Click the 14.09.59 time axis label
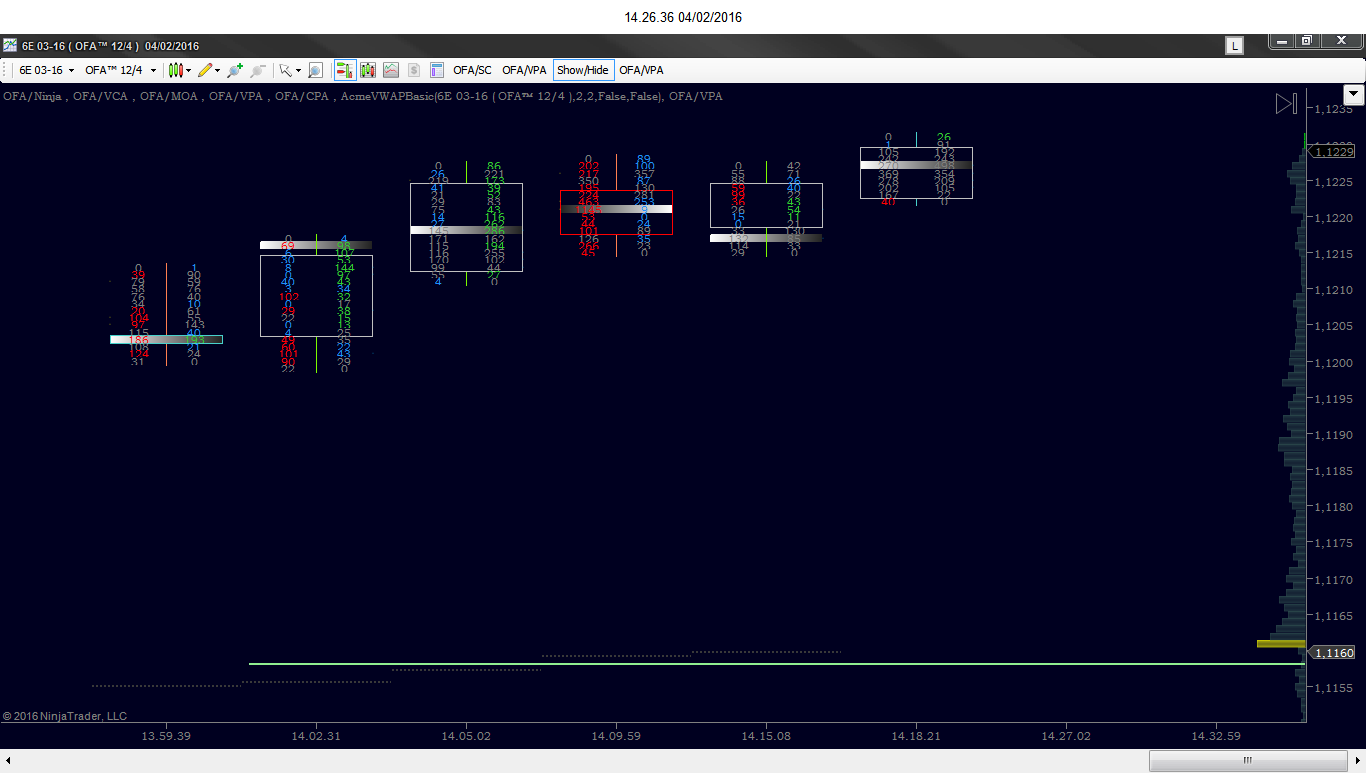Viewport: 1366px width, 773px height. pos(616,736)
